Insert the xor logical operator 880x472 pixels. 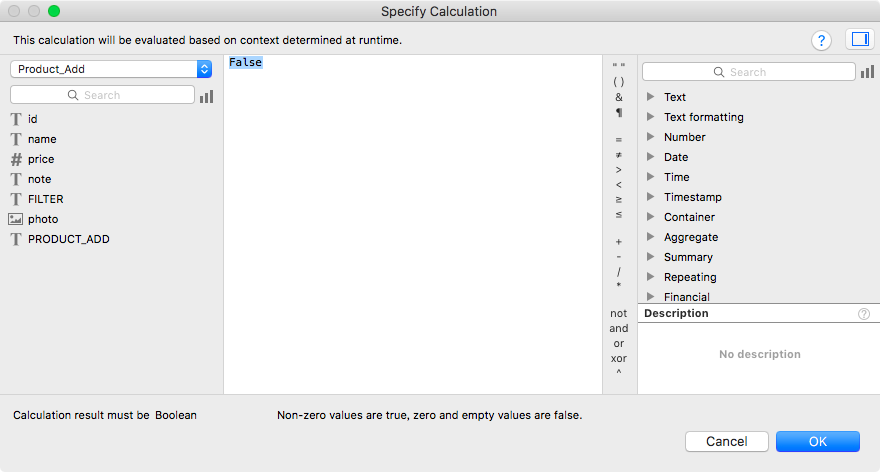coord(618,359)
